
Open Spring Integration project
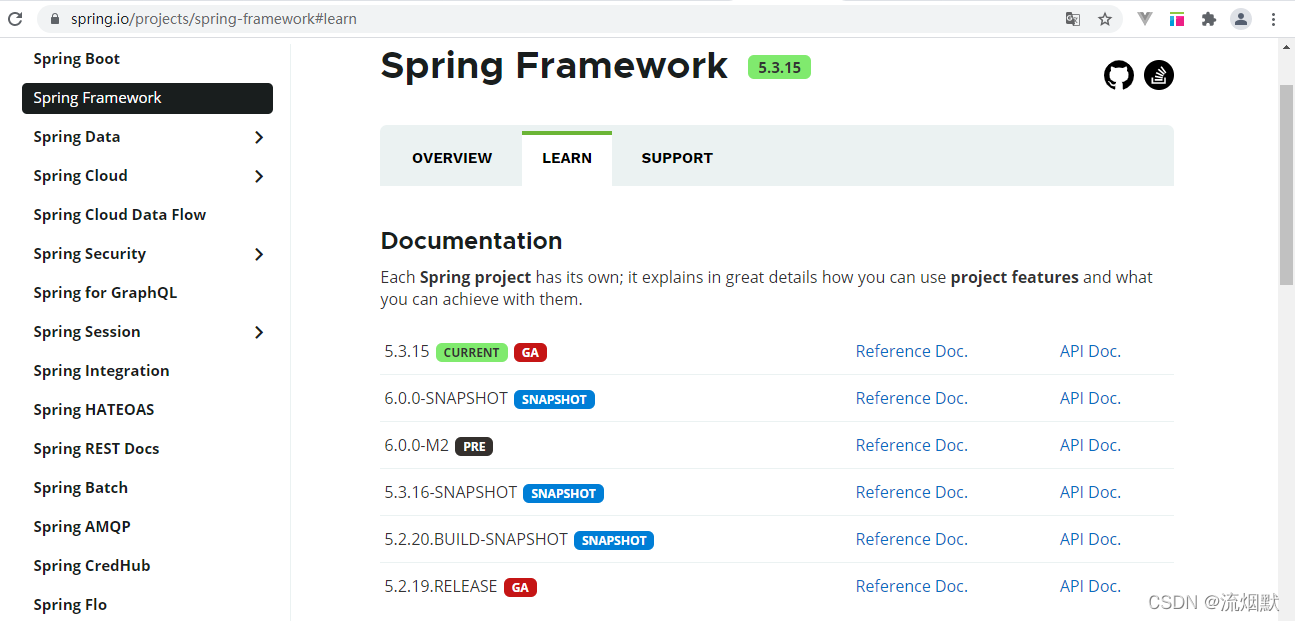coord(101,371)
